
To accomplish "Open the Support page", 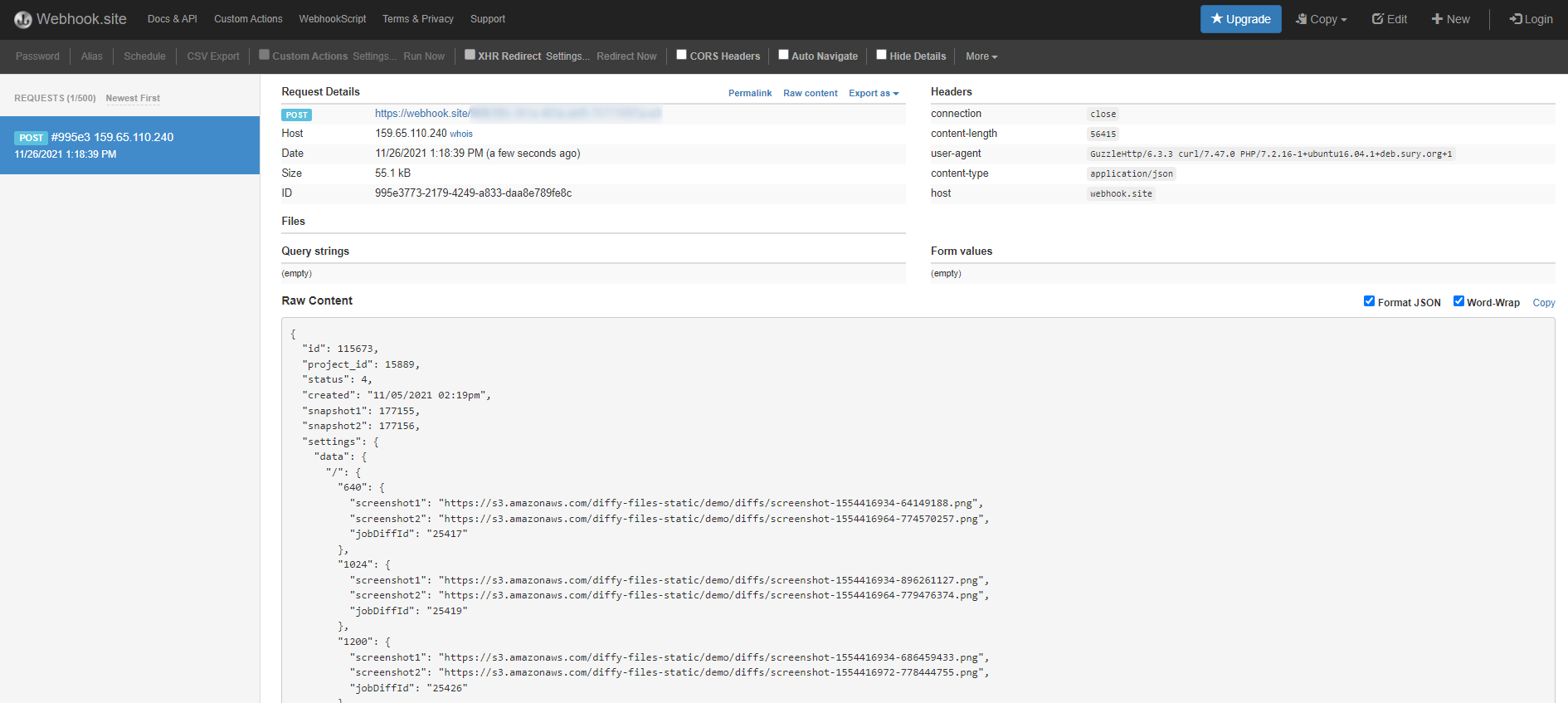I will click(x=488, y=19).
